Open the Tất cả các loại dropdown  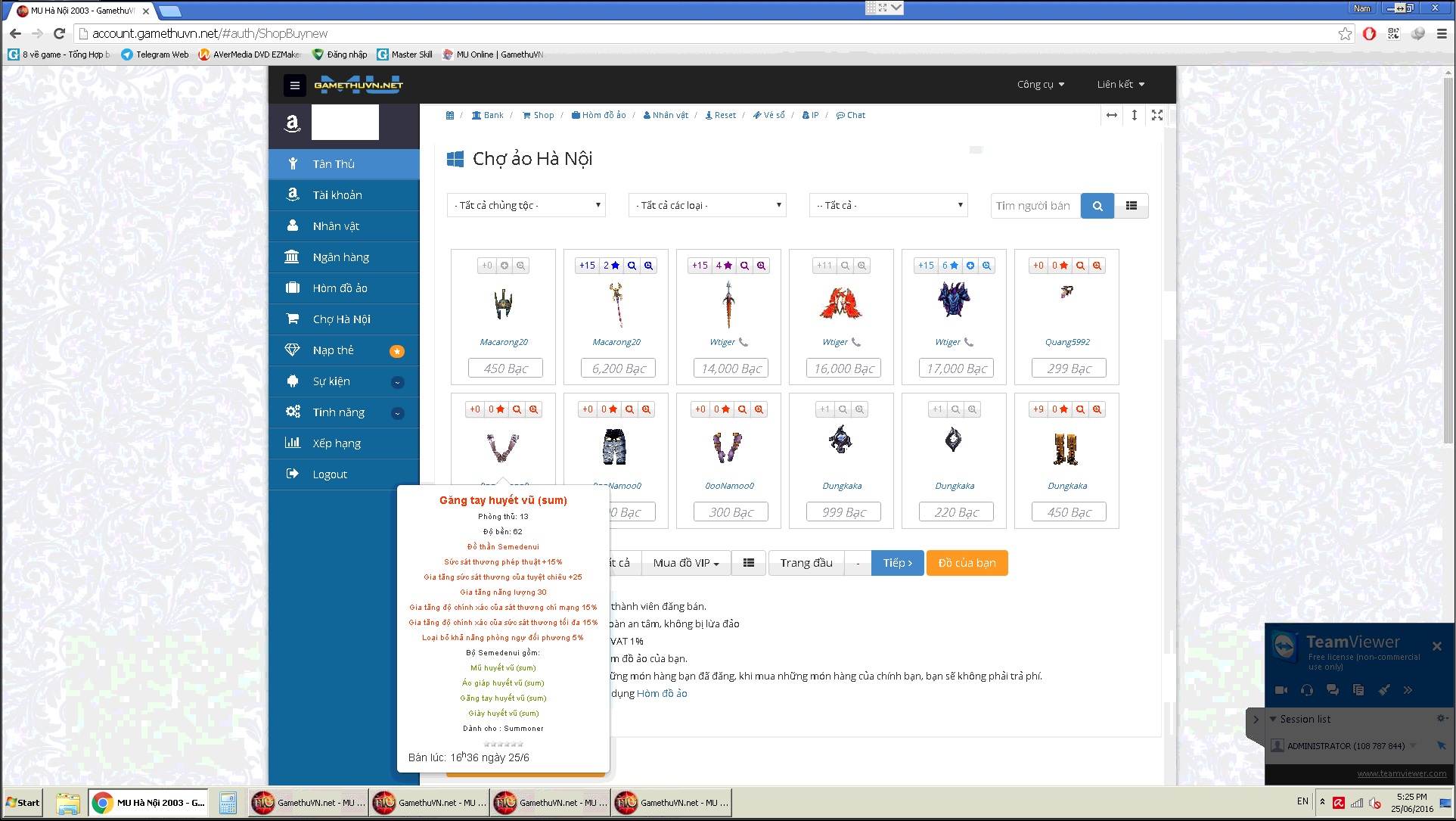point(707,205)
